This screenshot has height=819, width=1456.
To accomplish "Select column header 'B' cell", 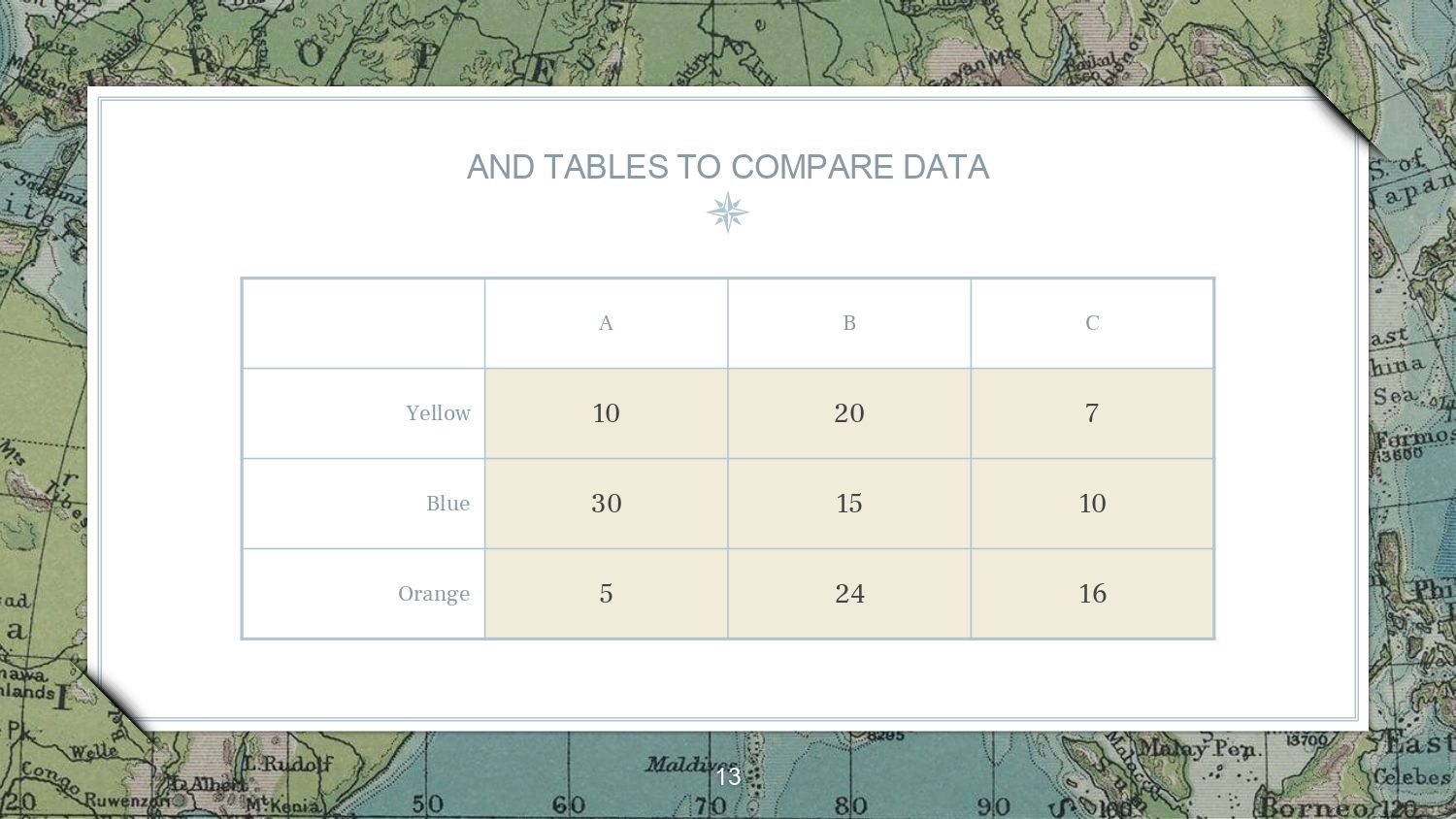I will [849, 323].
